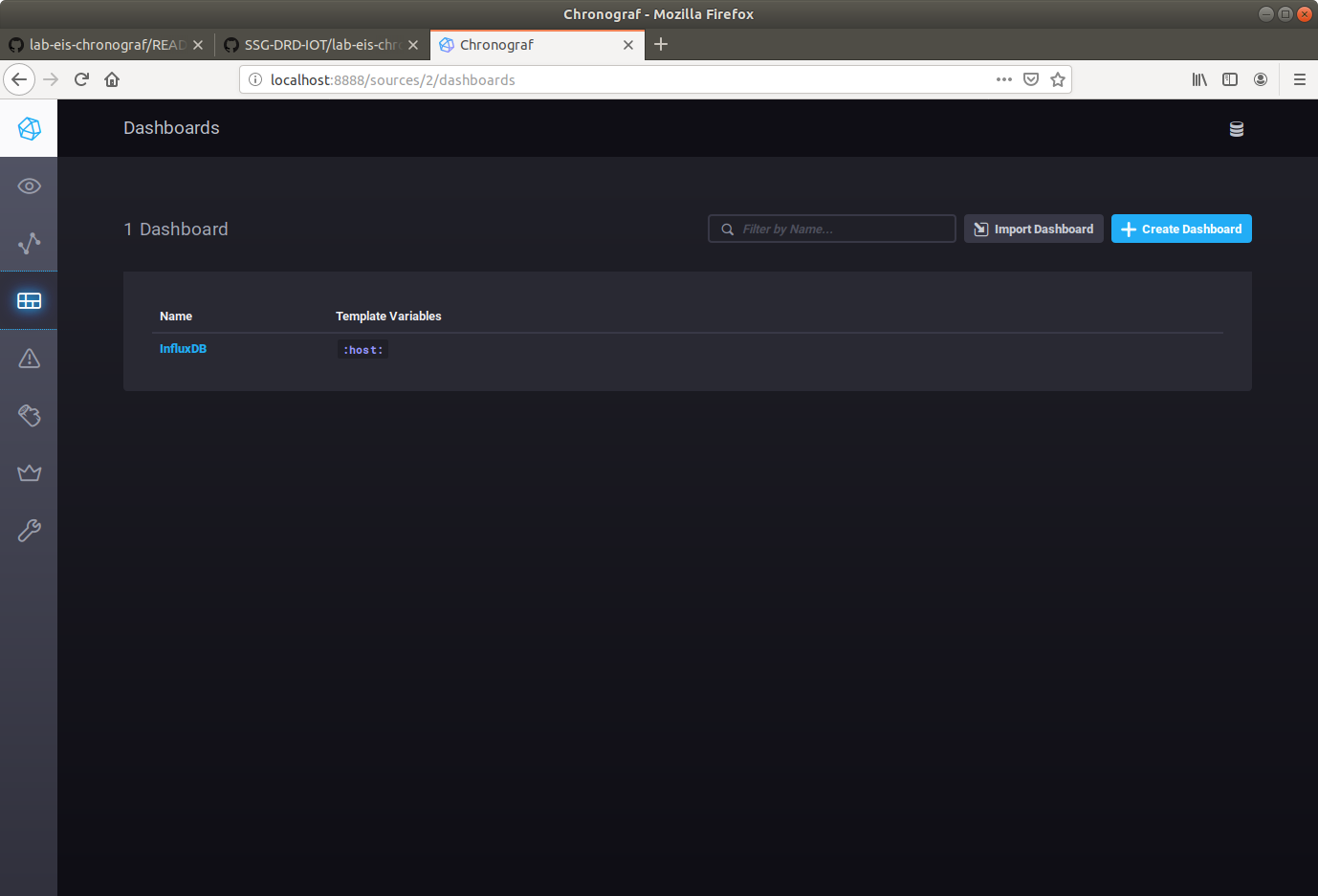This screenshot has height=896, width=1318.
Task: Save page to Pocket
Action: (1031, 79)
